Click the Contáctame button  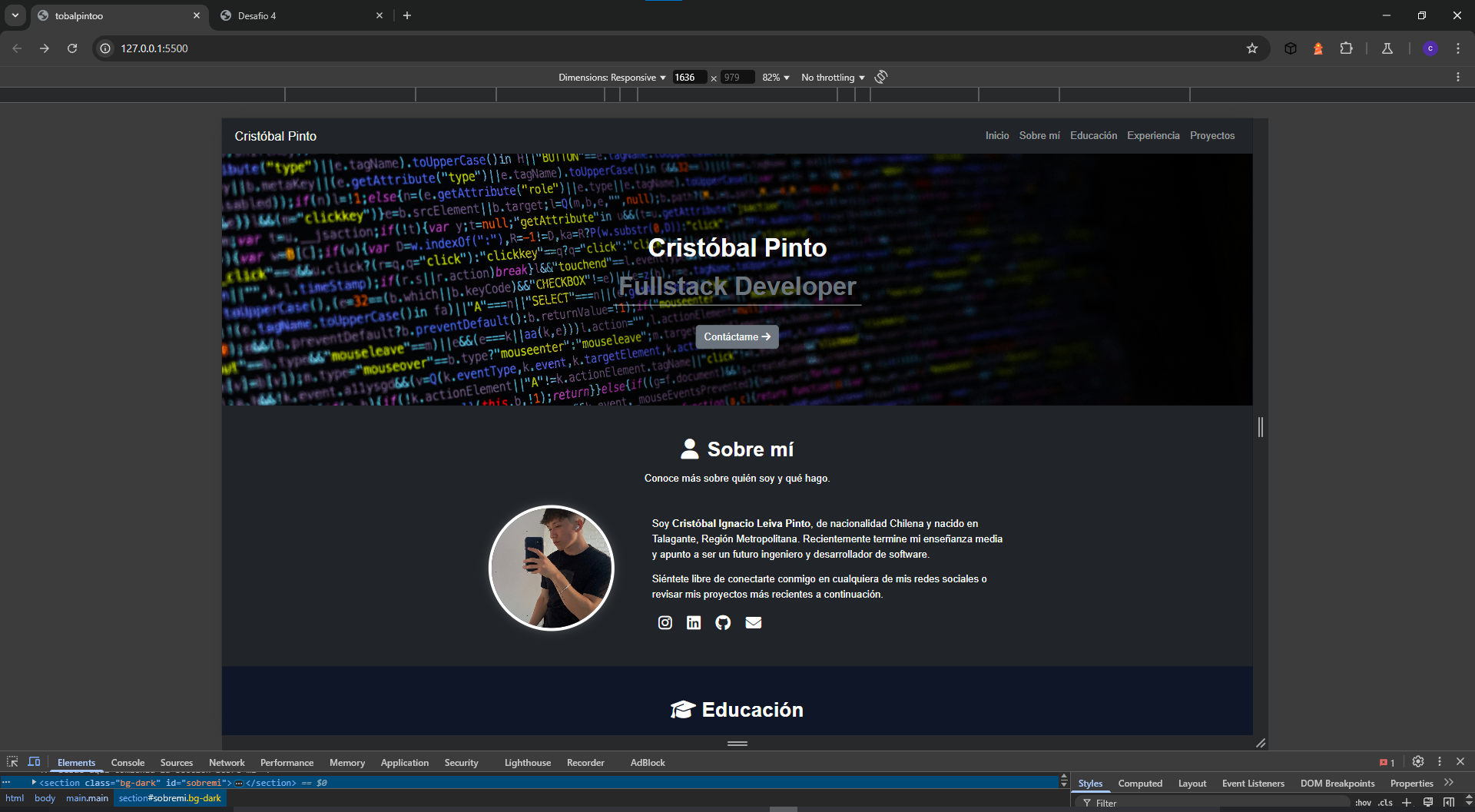pyautogui.click(x=736, y=336)
